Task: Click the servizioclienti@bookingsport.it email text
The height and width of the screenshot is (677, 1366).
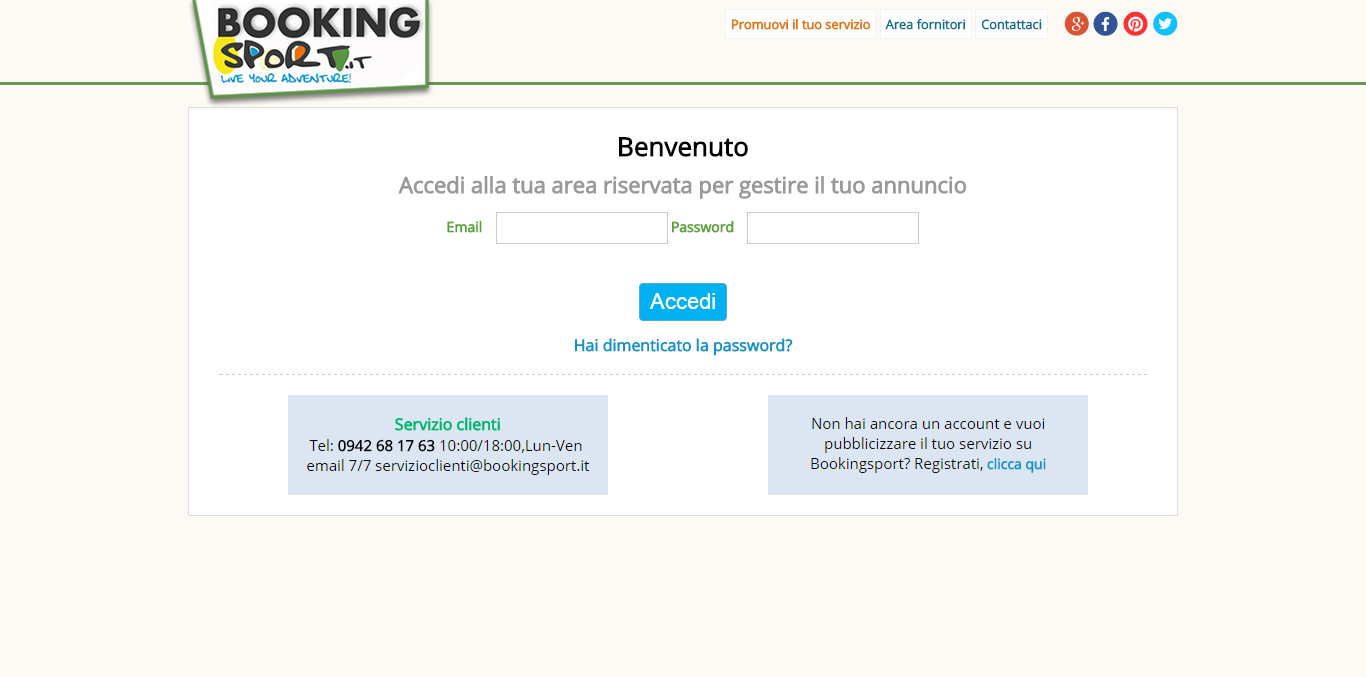Action: point(482,466)
